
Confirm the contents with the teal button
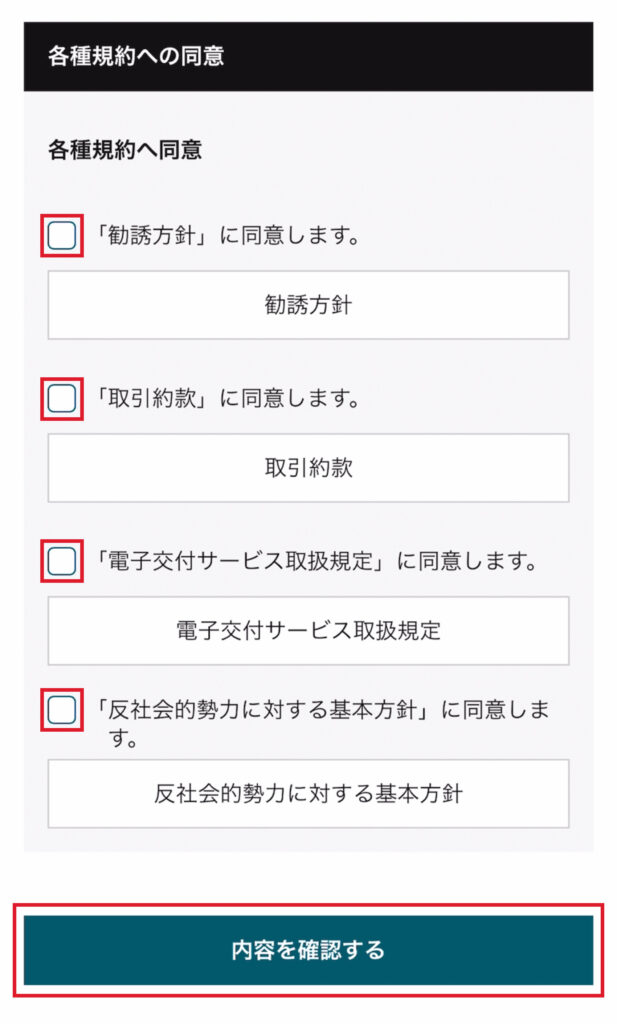pyautogui.click(x=308, y=950)
